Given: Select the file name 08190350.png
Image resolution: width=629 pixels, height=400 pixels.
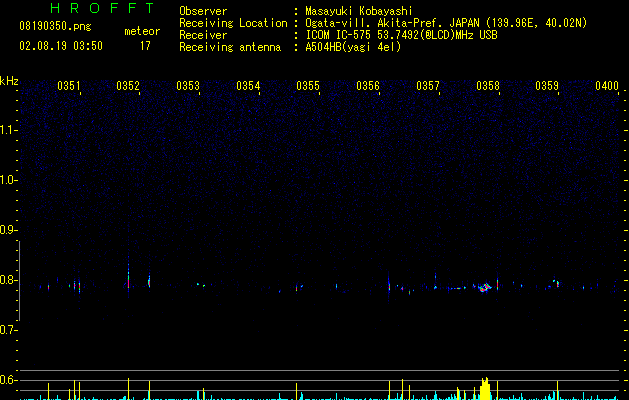Looking at the screenshot, I should click(x=55, y=27).
